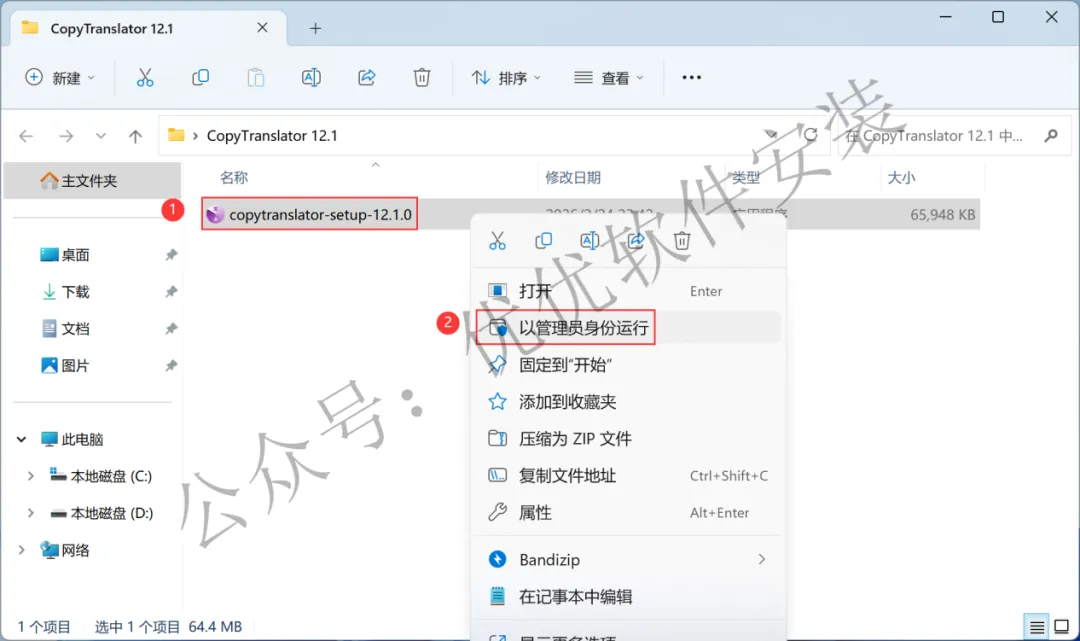Switch to details view in the status bar
This screenshot has height=641, width=1080.
pos(1037,627)
